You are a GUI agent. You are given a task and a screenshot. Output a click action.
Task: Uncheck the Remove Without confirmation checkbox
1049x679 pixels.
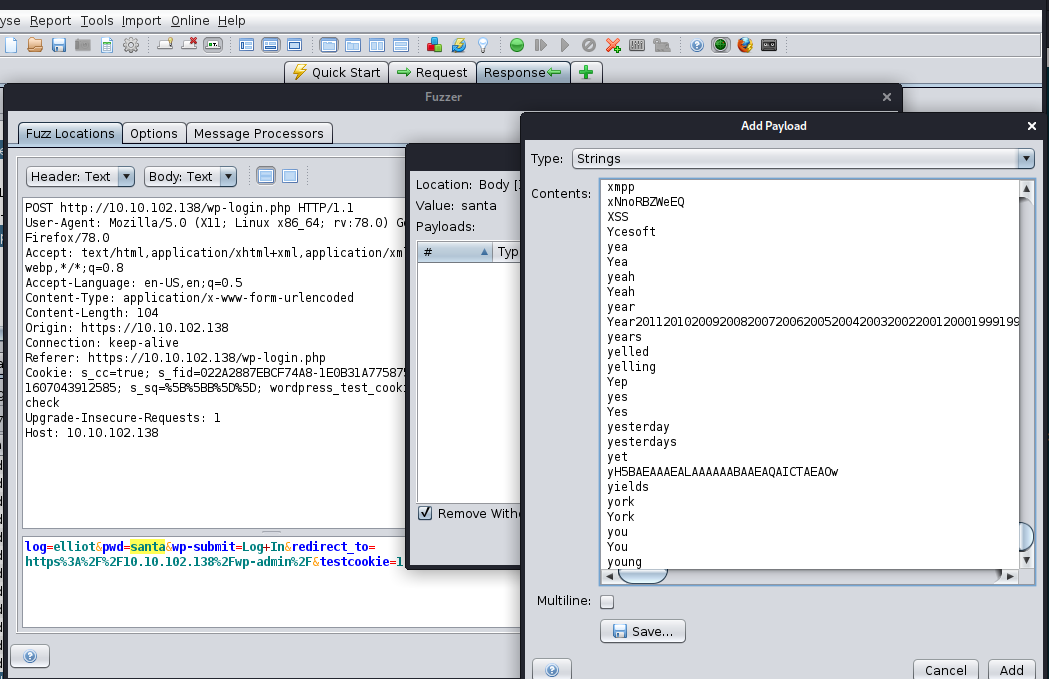[426, 513]
